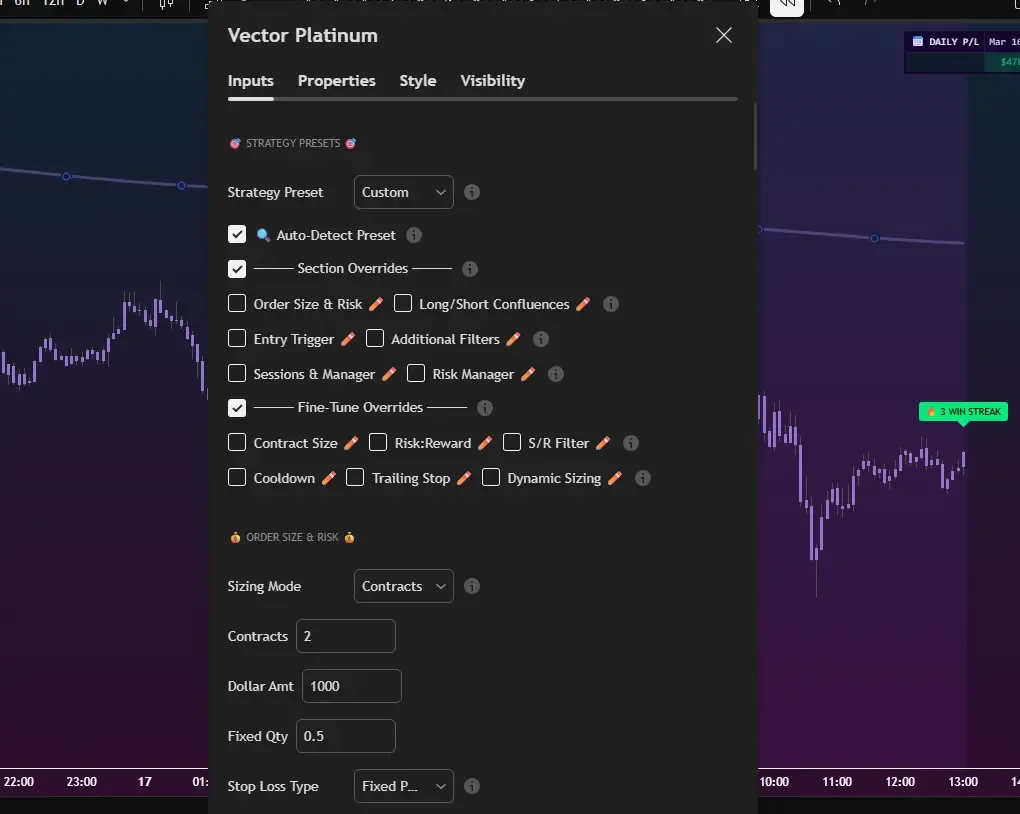Click info icon next to Stop Loss Type

point(472,787)
